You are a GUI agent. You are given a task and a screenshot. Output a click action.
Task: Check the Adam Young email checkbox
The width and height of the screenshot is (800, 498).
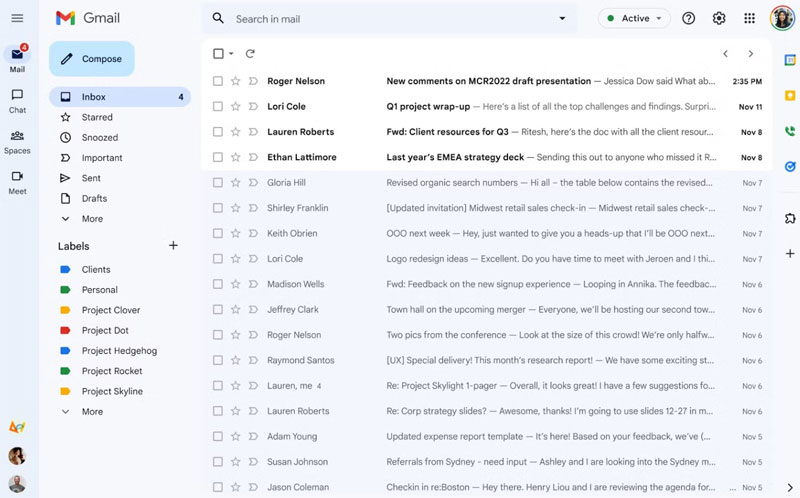pyautogui.click(x=218, y=436)
